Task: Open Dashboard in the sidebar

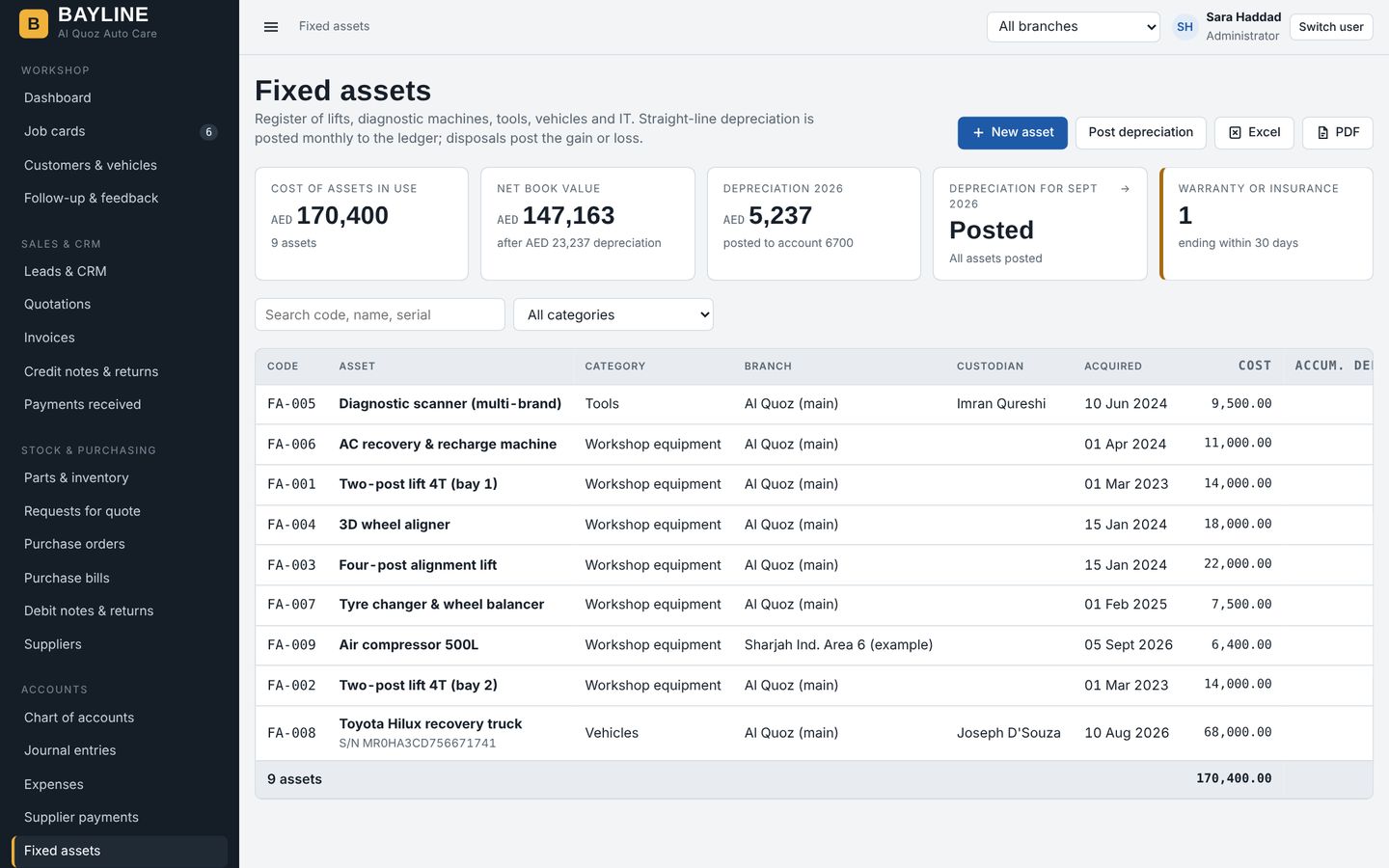Action: (120, 98)
